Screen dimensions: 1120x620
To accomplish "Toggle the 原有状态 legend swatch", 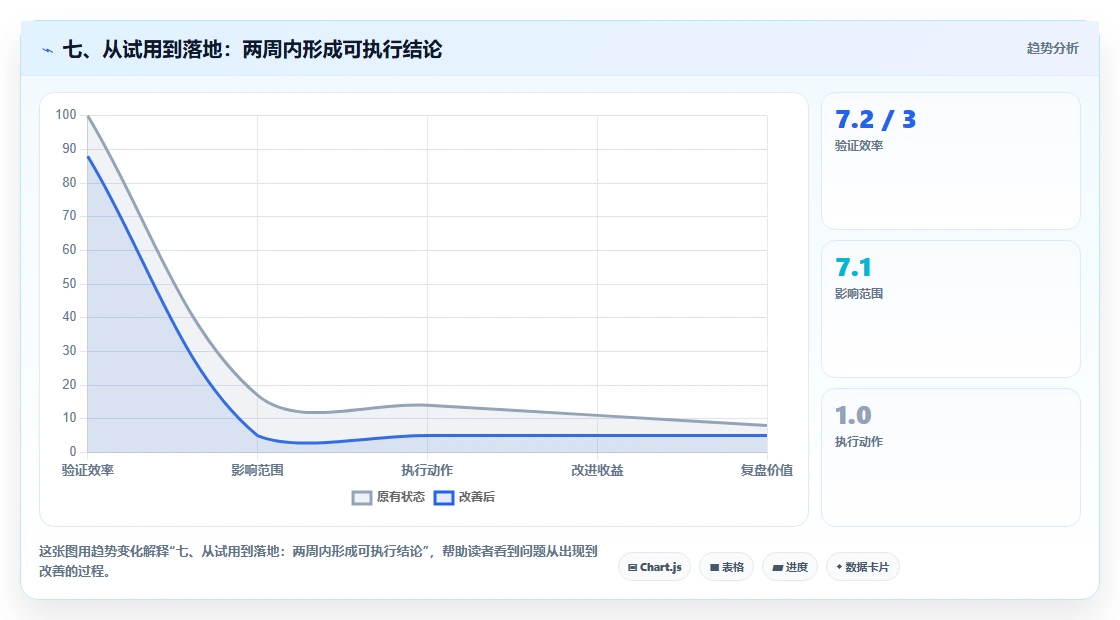I will [362, 497].
